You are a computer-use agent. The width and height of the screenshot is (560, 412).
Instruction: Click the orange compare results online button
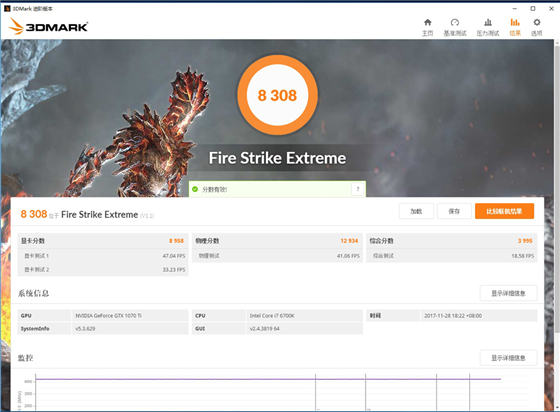[504, 211]
